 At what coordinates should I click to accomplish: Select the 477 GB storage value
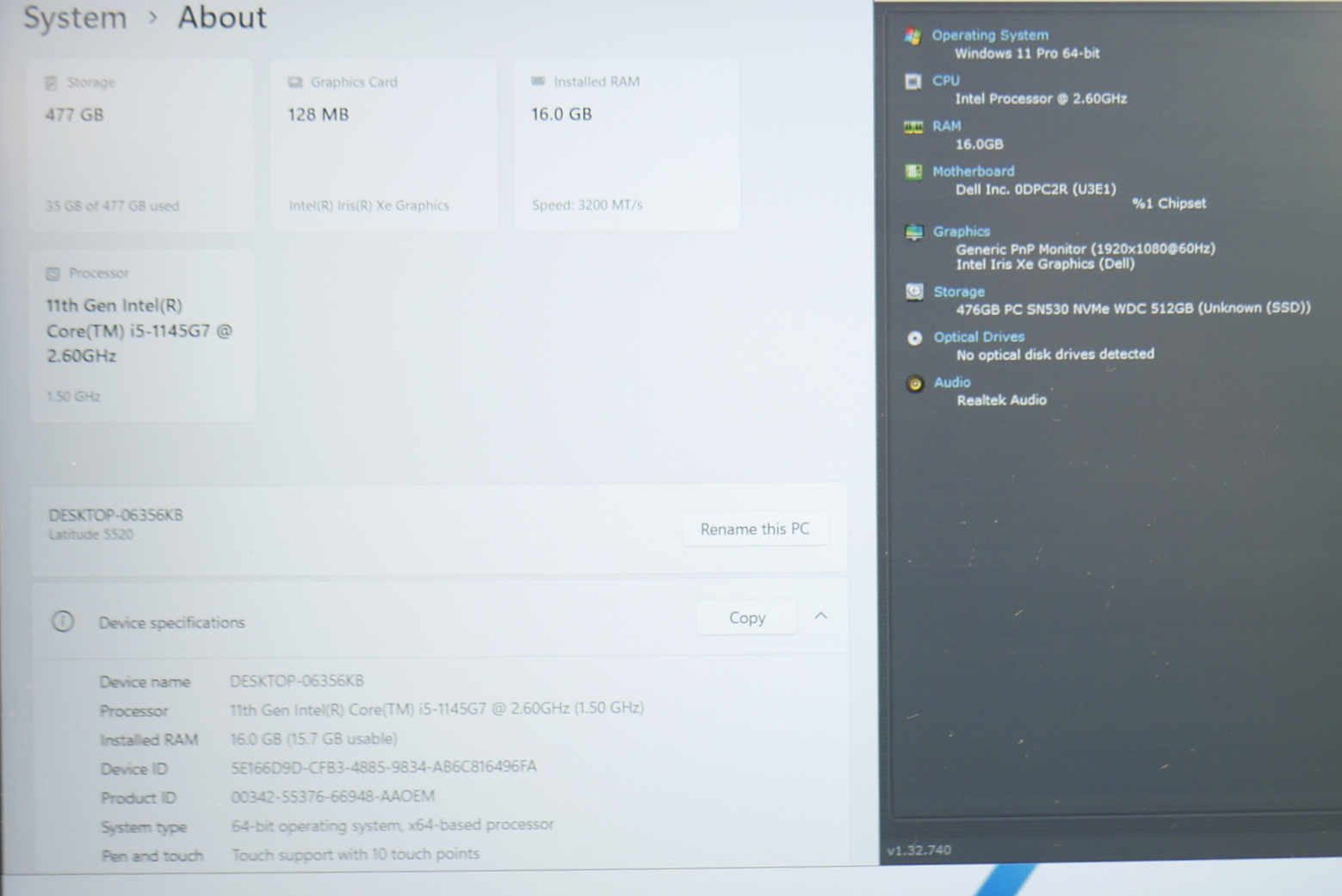75,114
